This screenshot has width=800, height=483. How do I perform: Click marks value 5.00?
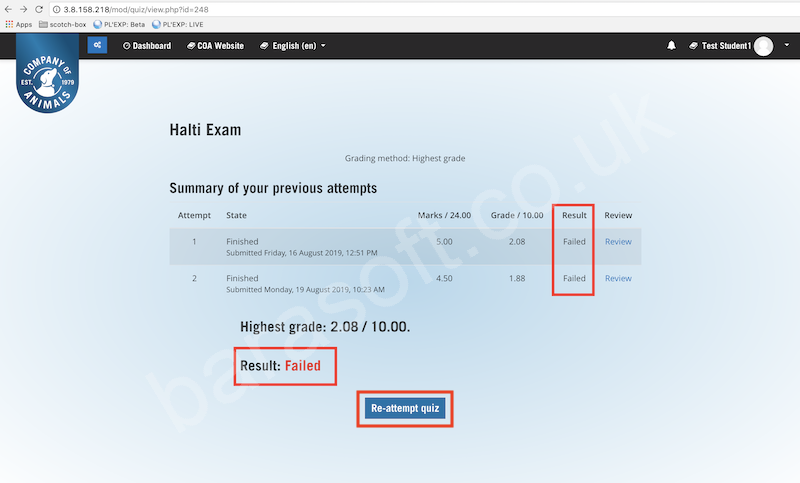[444, 242]
